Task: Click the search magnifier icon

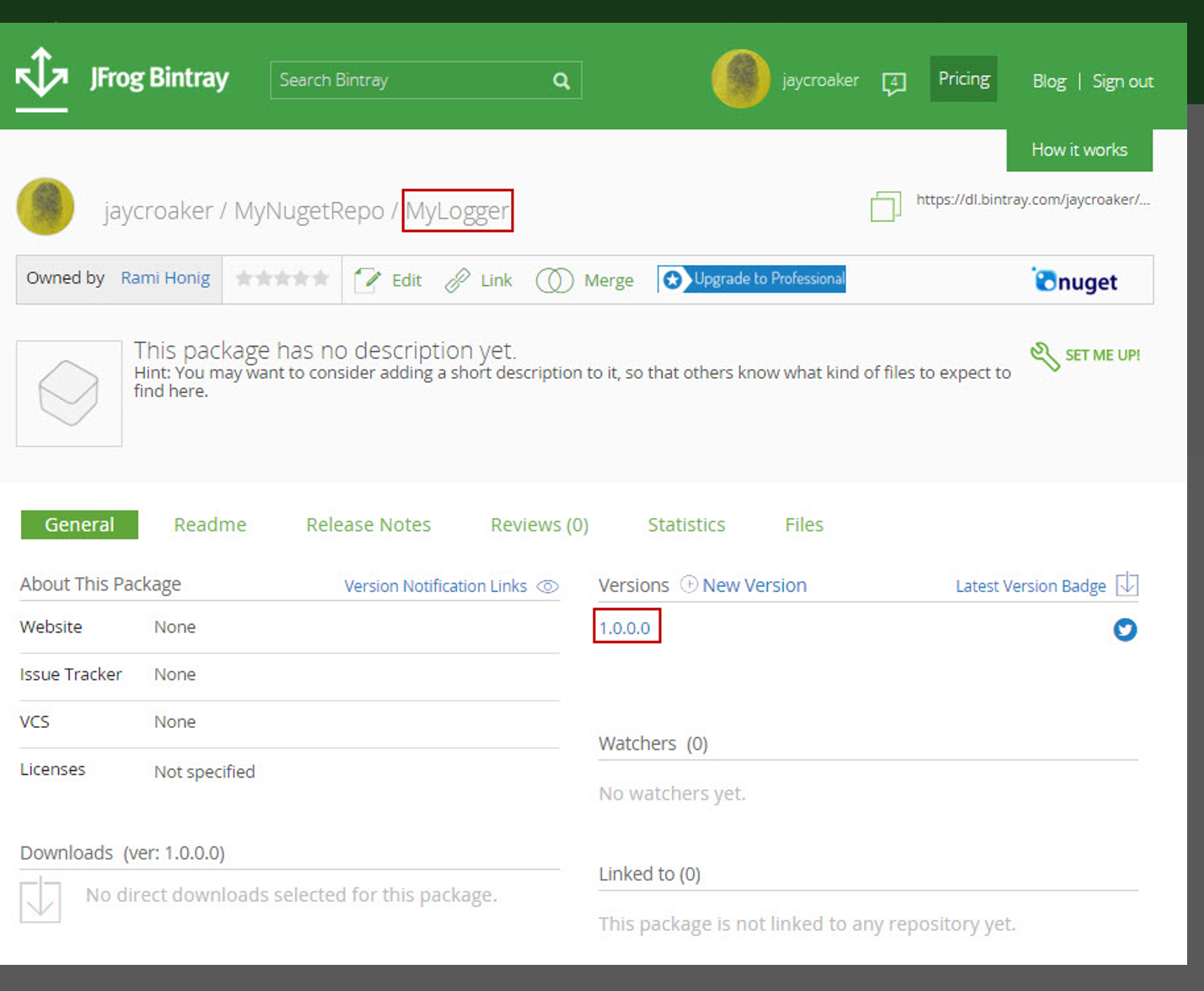Action: 562,81
